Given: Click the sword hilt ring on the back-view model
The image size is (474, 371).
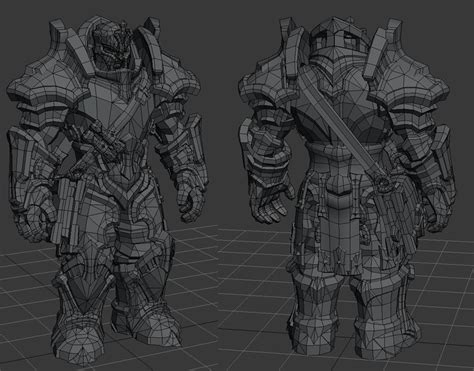Looking at the screenshot, I should [384, 182].
